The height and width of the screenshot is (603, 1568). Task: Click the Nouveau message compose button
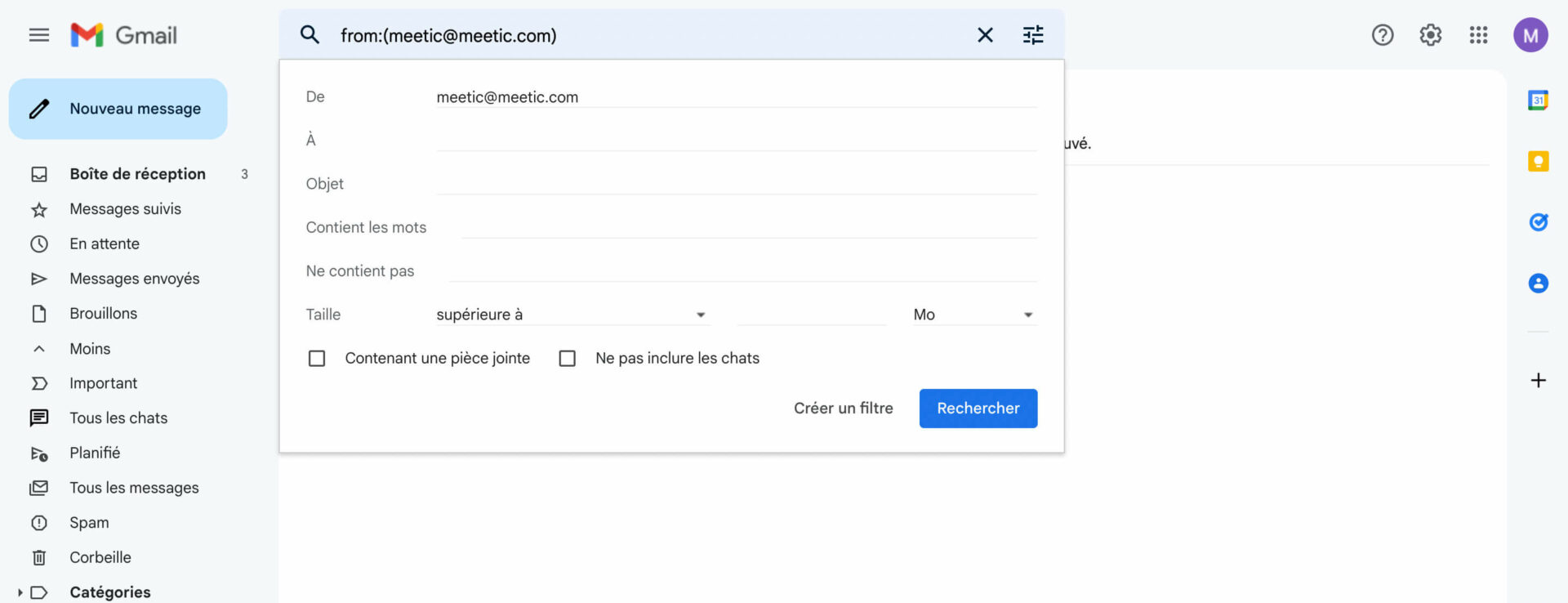click(118, 109)
